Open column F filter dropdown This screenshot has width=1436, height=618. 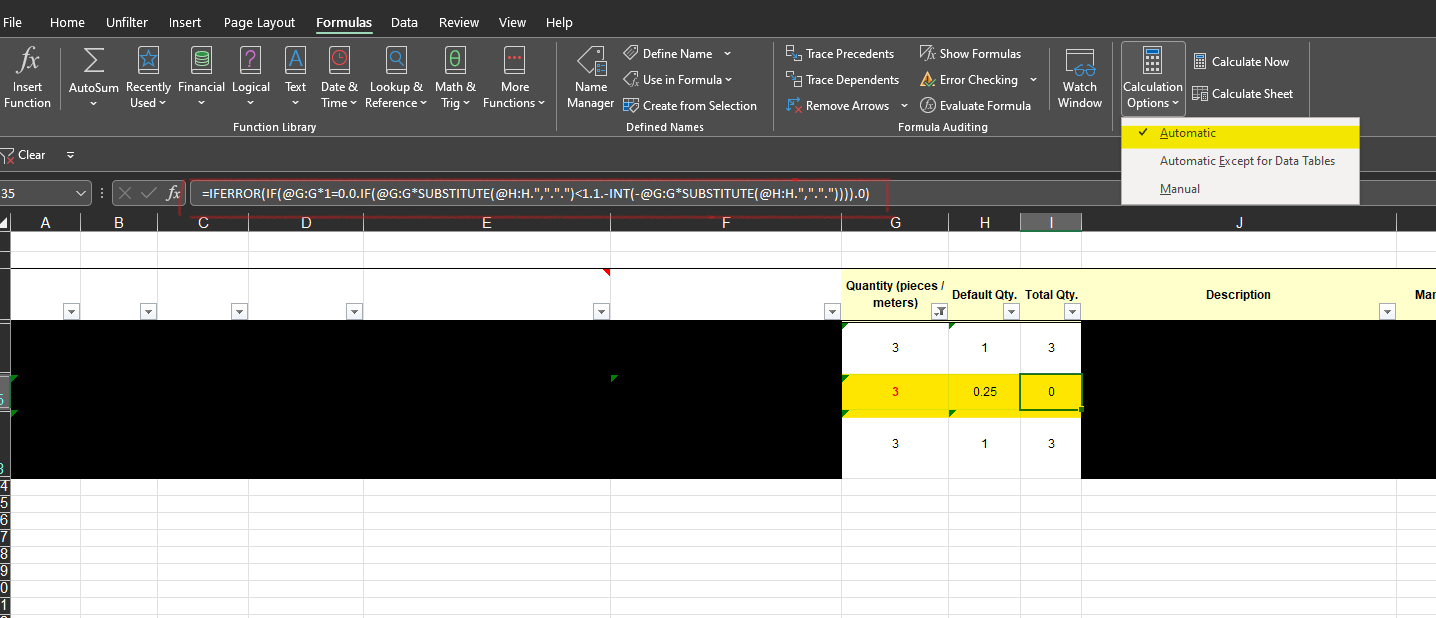[832, 312]
